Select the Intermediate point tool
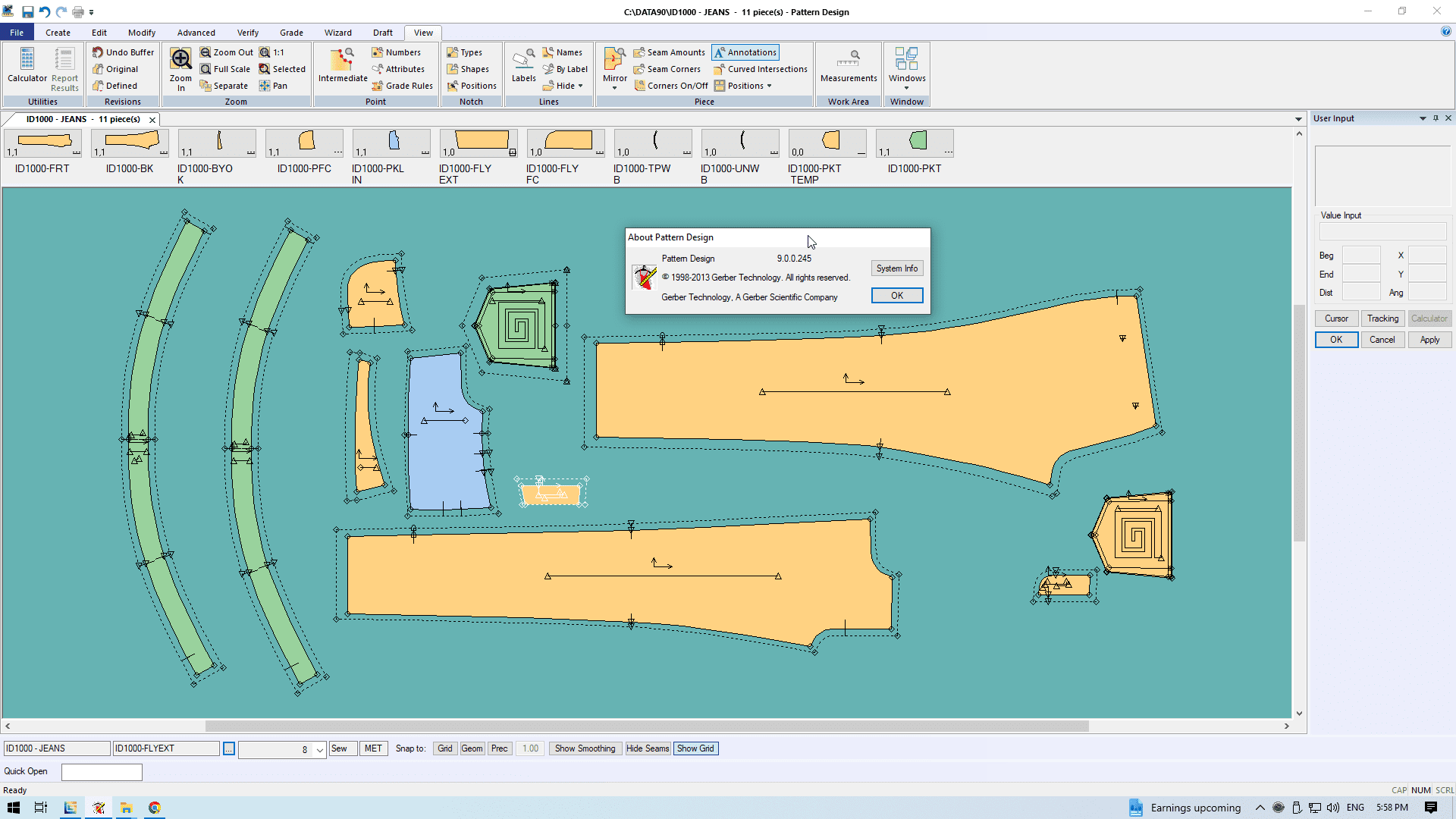 (342, 59)
